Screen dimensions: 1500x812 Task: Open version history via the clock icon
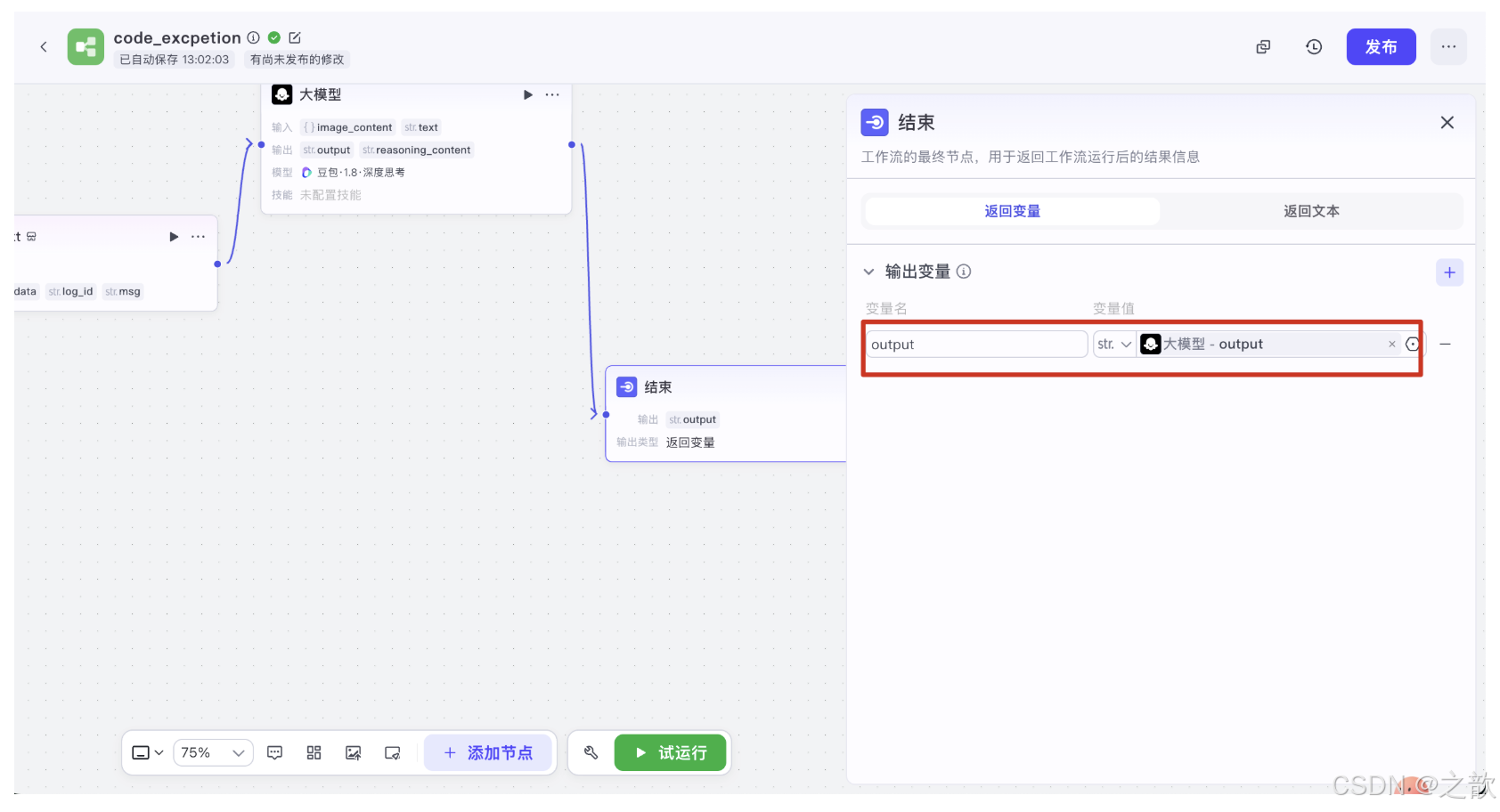click(1314, 46)
